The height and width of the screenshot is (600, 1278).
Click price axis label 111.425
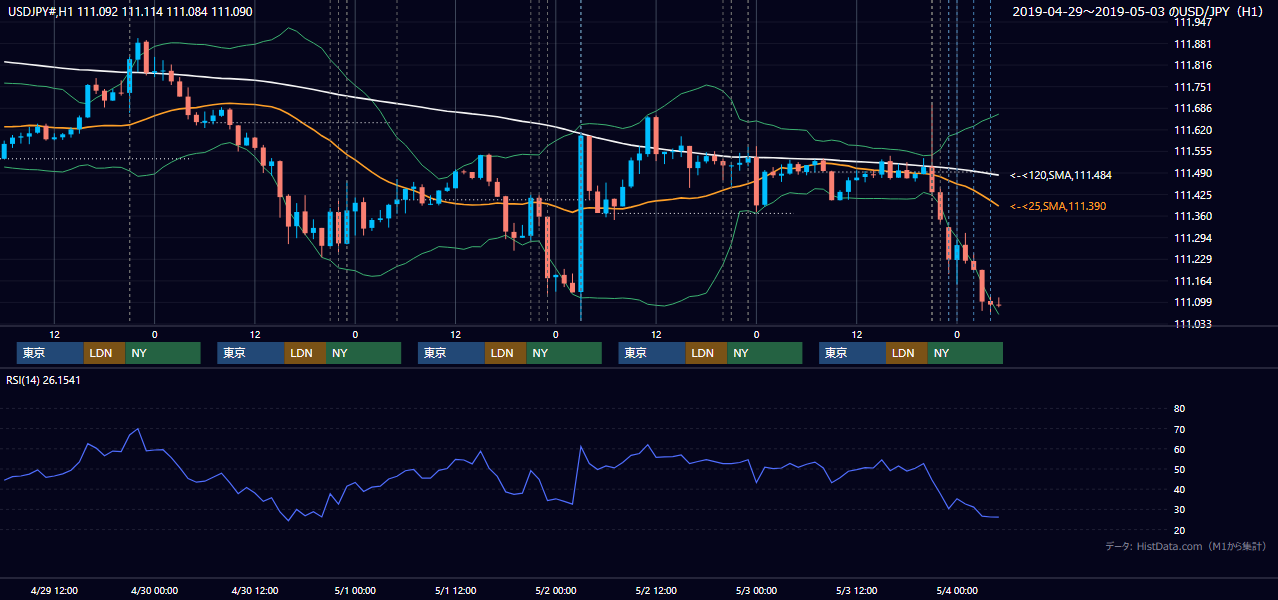(x=1192, y=195)
